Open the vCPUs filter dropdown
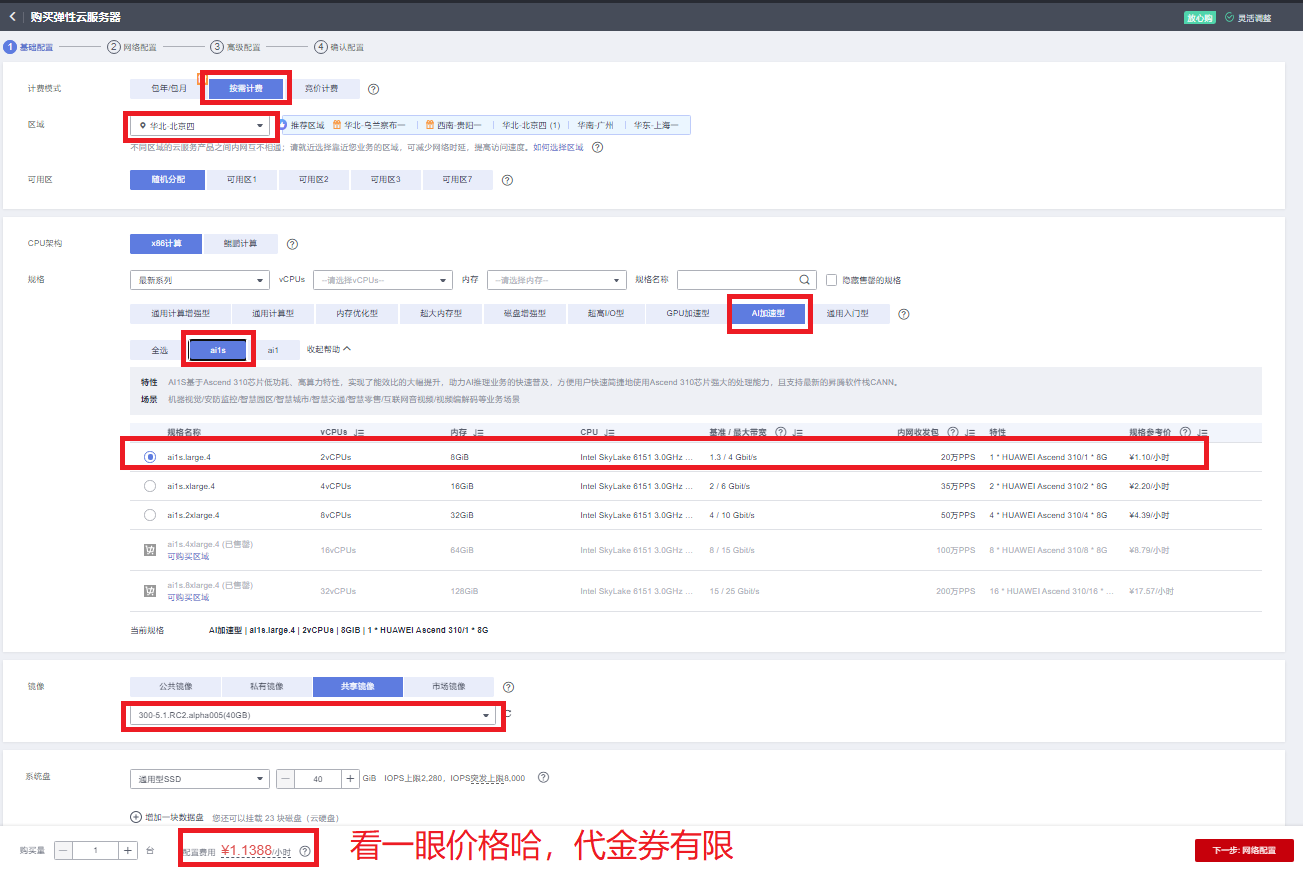The width and height of the screenshot is (1303, 870). (x=380, y=280)
